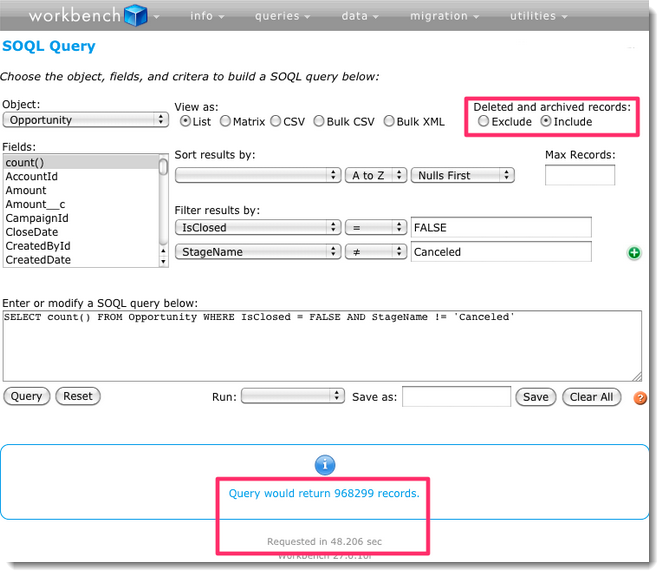Open the dropdown arrow beside workbench logo
This screenshot has height=577, width=664.
(156, 17)
